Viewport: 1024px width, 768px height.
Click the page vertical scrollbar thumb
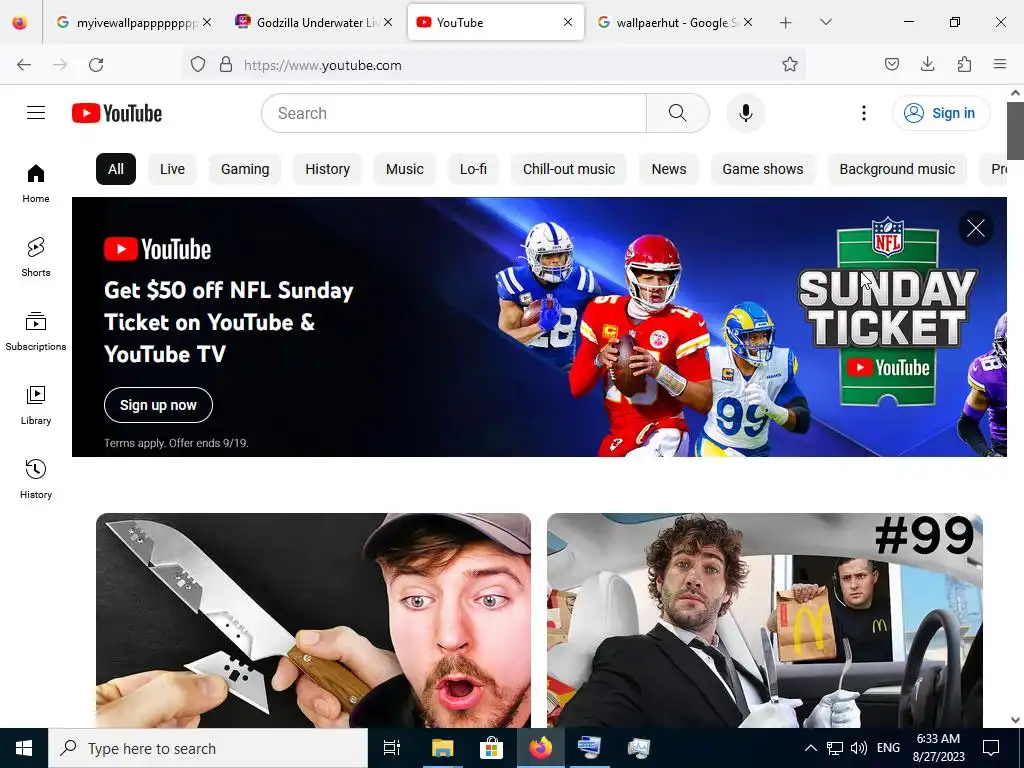[1015, 131]
